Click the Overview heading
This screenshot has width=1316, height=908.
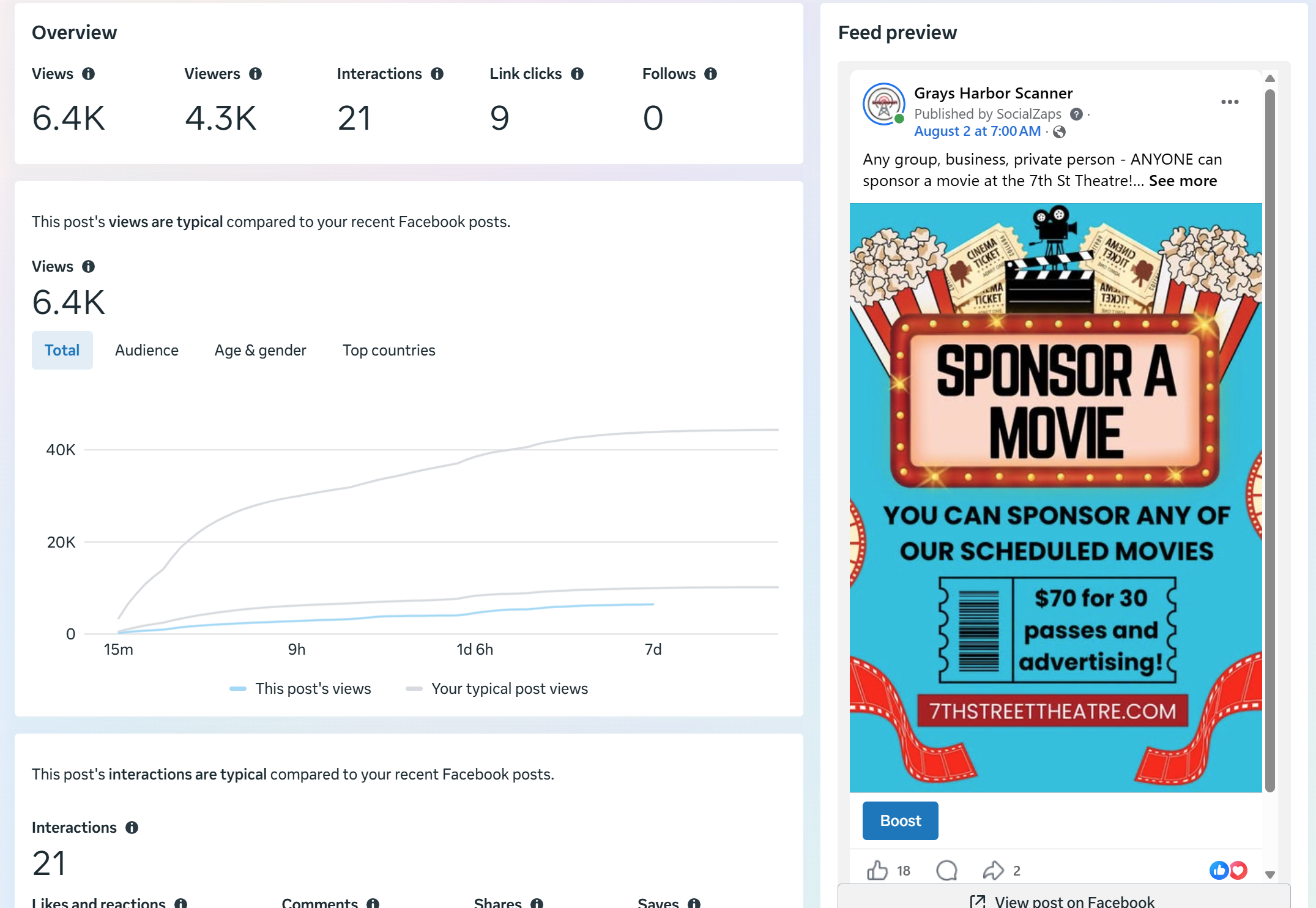[74, 33]
